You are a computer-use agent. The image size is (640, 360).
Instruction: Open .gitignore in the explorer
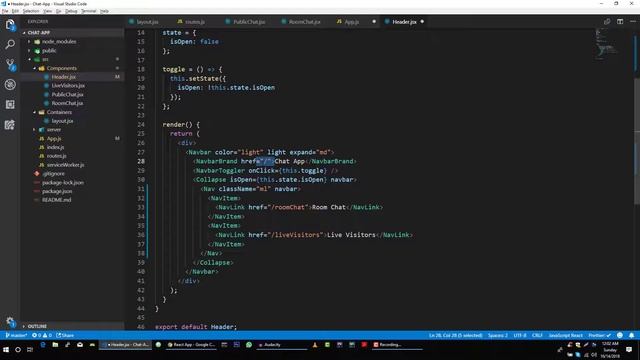pos(53,173)
